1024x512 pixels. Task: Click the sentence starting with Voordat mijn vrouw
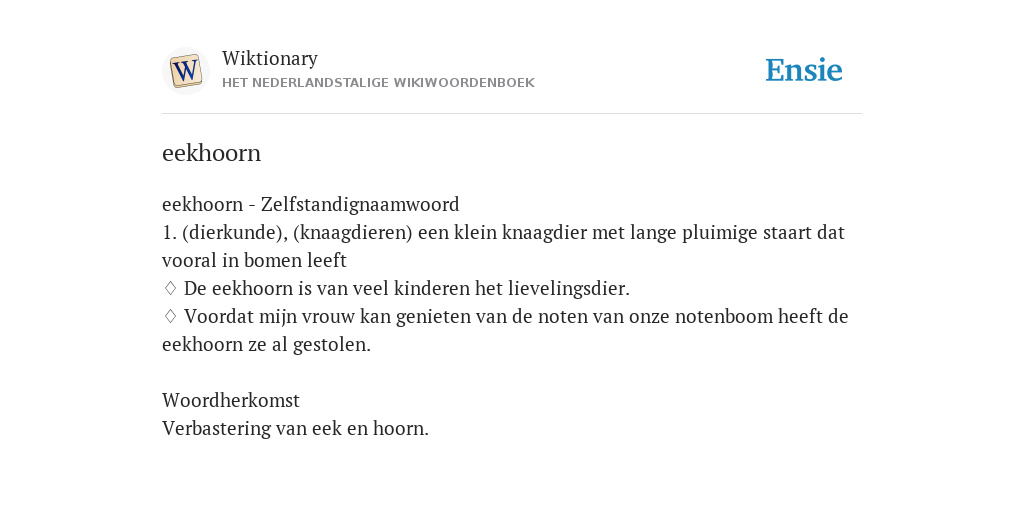coord(505,330)
